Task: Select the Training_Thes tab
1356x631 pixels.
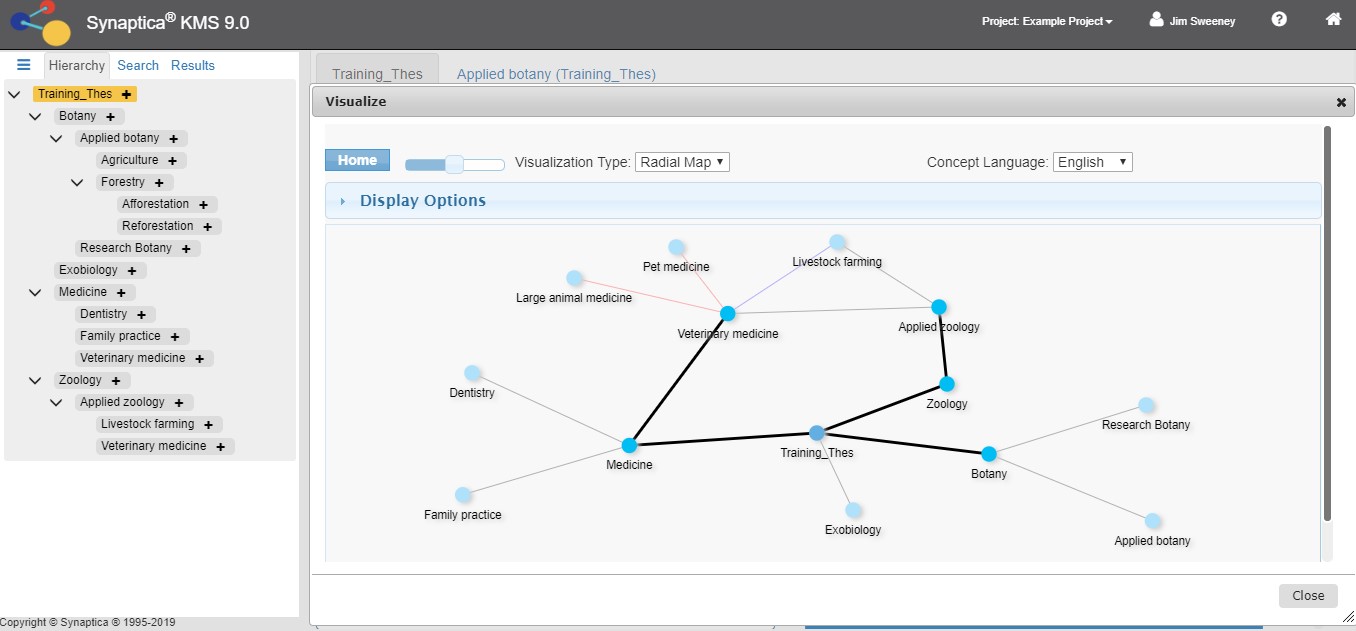Action: coord(377,72)
